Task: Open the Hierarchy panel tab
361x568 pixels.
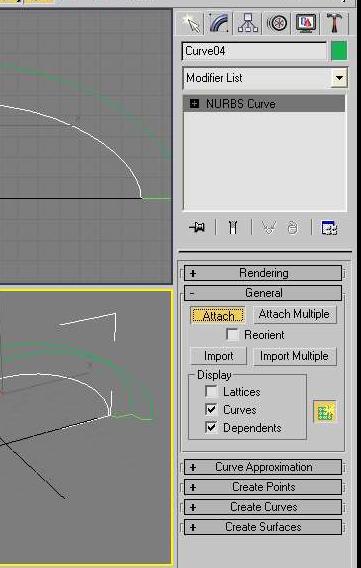Action: tap(248, 24)
